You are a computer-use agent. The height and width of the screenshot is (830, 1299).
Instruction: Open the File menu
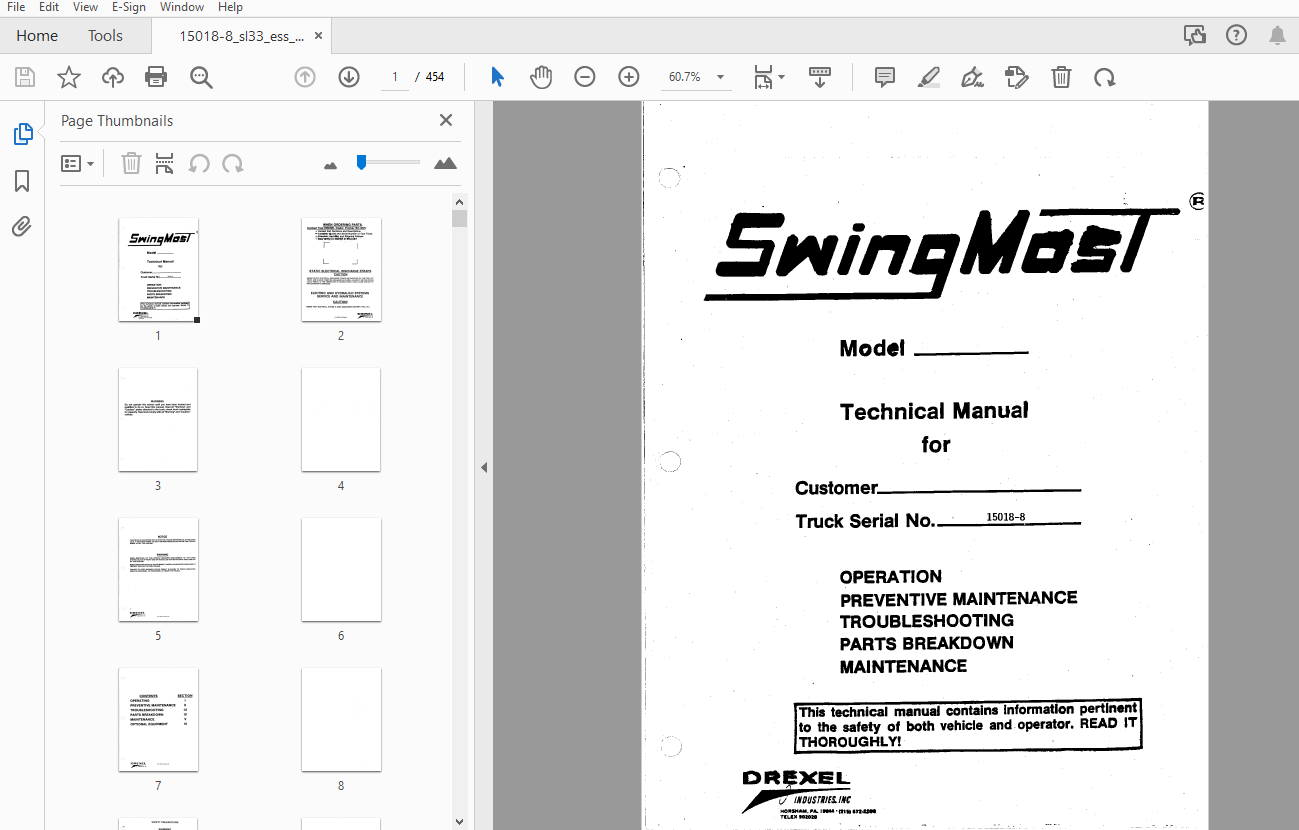point(16,7)
